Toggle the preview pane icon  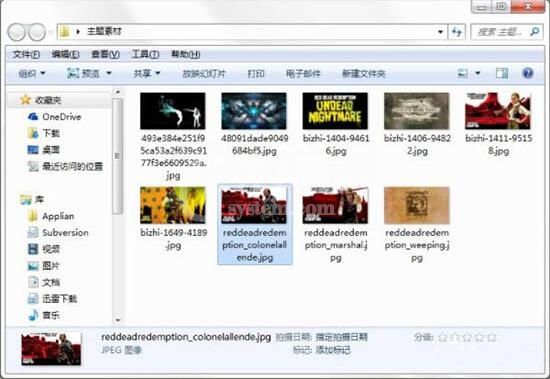click(x=502, y=73)
